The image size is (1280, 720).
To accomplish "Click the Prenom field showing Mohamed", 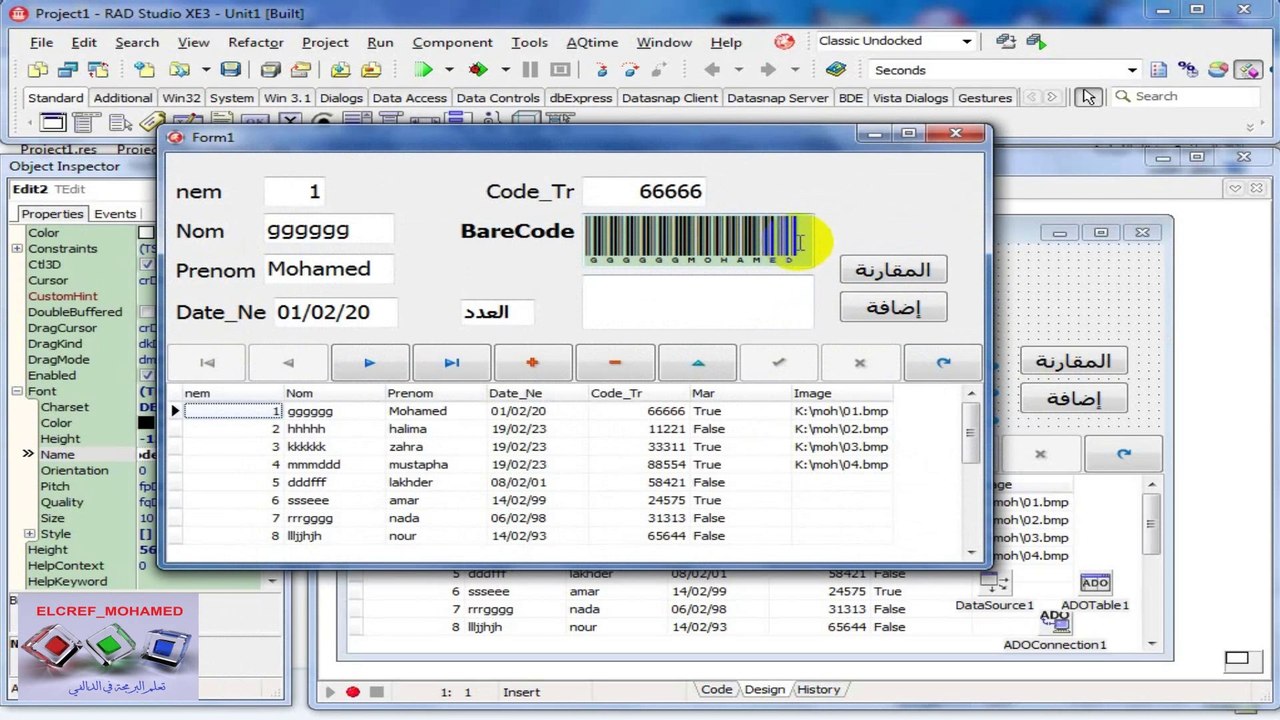I will pos(329,269).
